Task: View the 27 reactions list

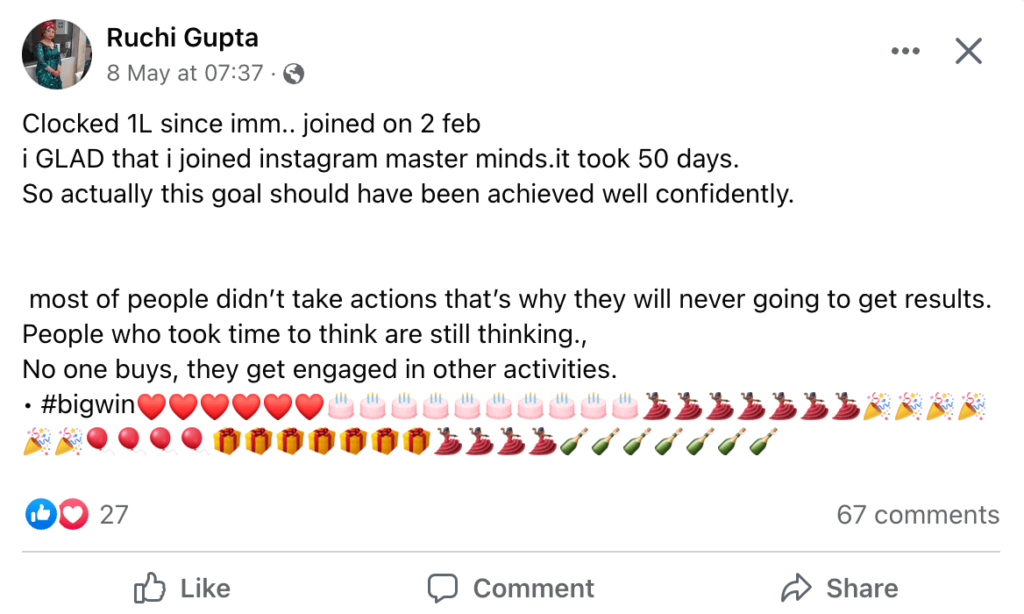Action: point(114,515)
